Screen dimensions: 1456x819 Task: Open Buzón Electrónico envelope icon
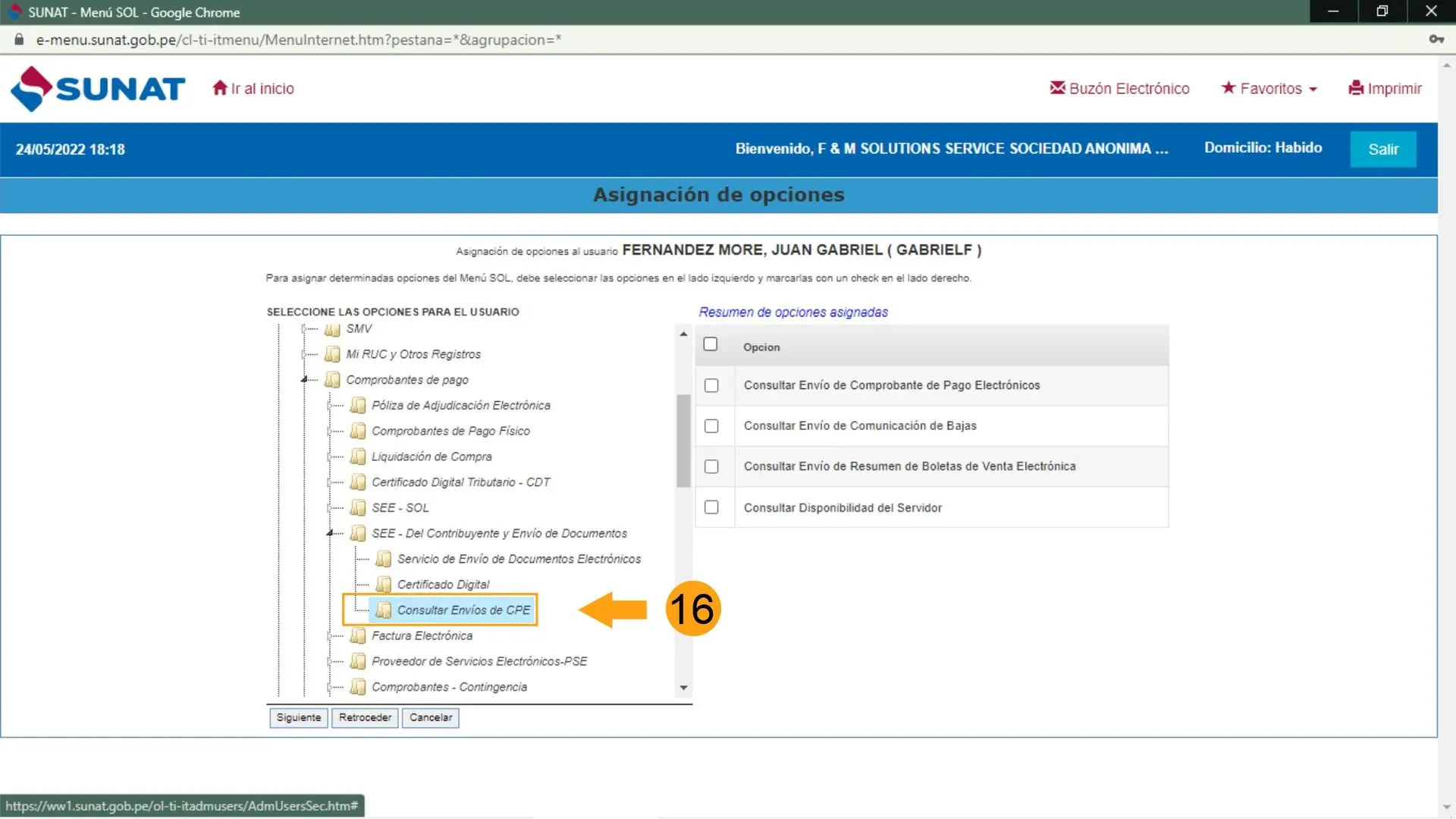(x=1057, y=88)
